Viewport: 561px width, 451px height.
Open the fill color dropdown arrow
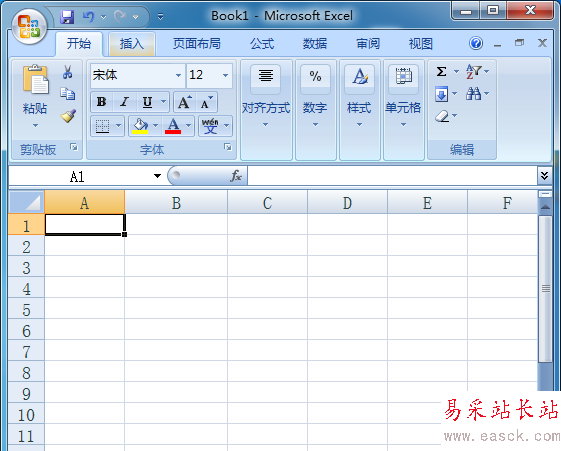pos(156,126)
